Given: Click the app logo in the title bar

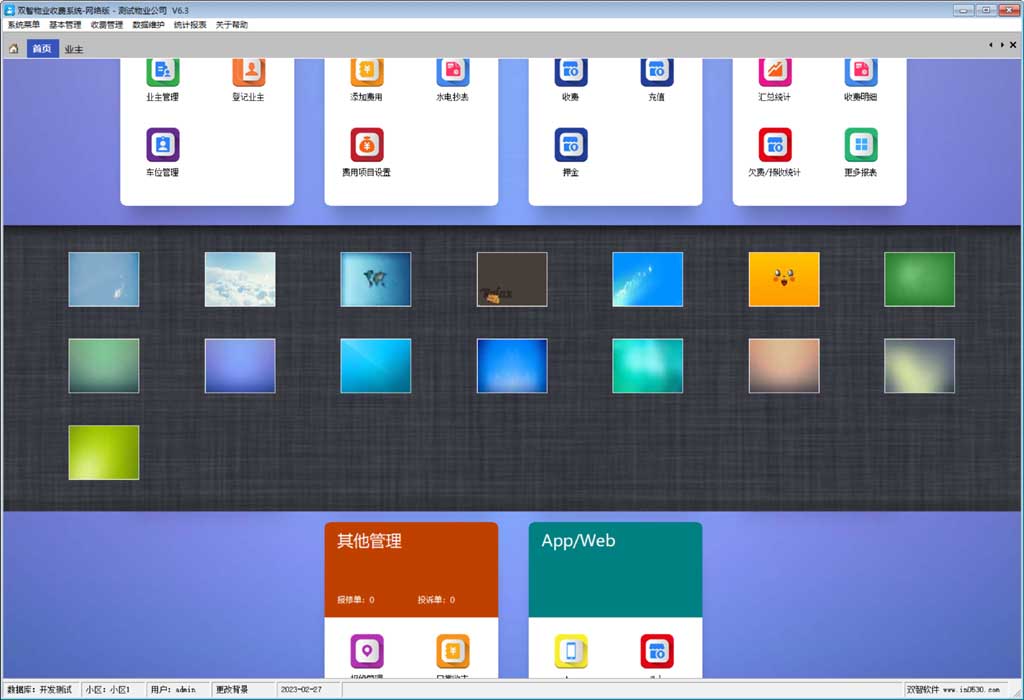Looking at the screenshot, I should (9, 10).
